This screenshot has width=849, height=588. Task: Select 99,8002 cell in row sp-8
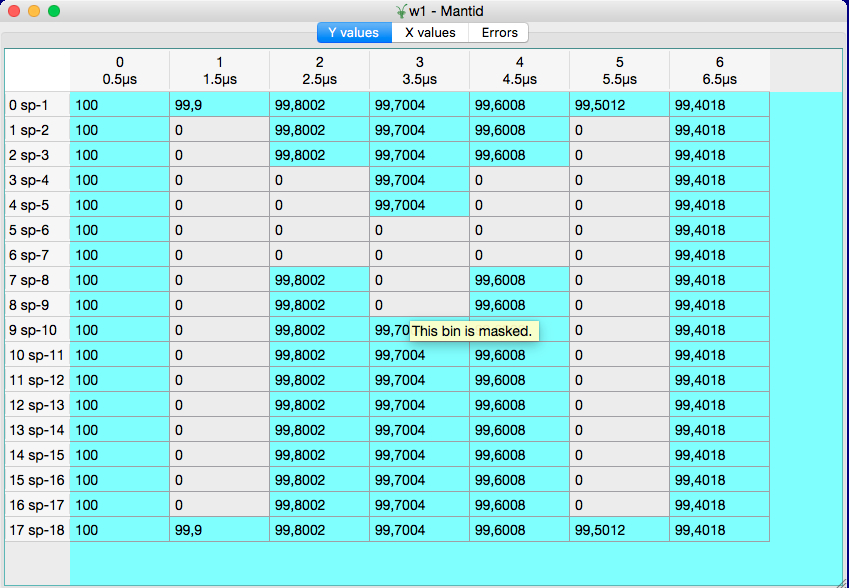click(x=320, y=280)
